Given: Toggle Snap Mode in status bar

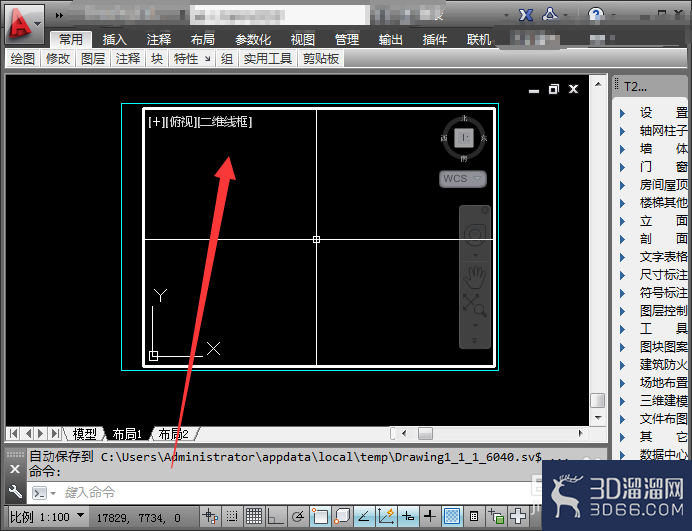Looking at the screenshot, I should (232, 516).
